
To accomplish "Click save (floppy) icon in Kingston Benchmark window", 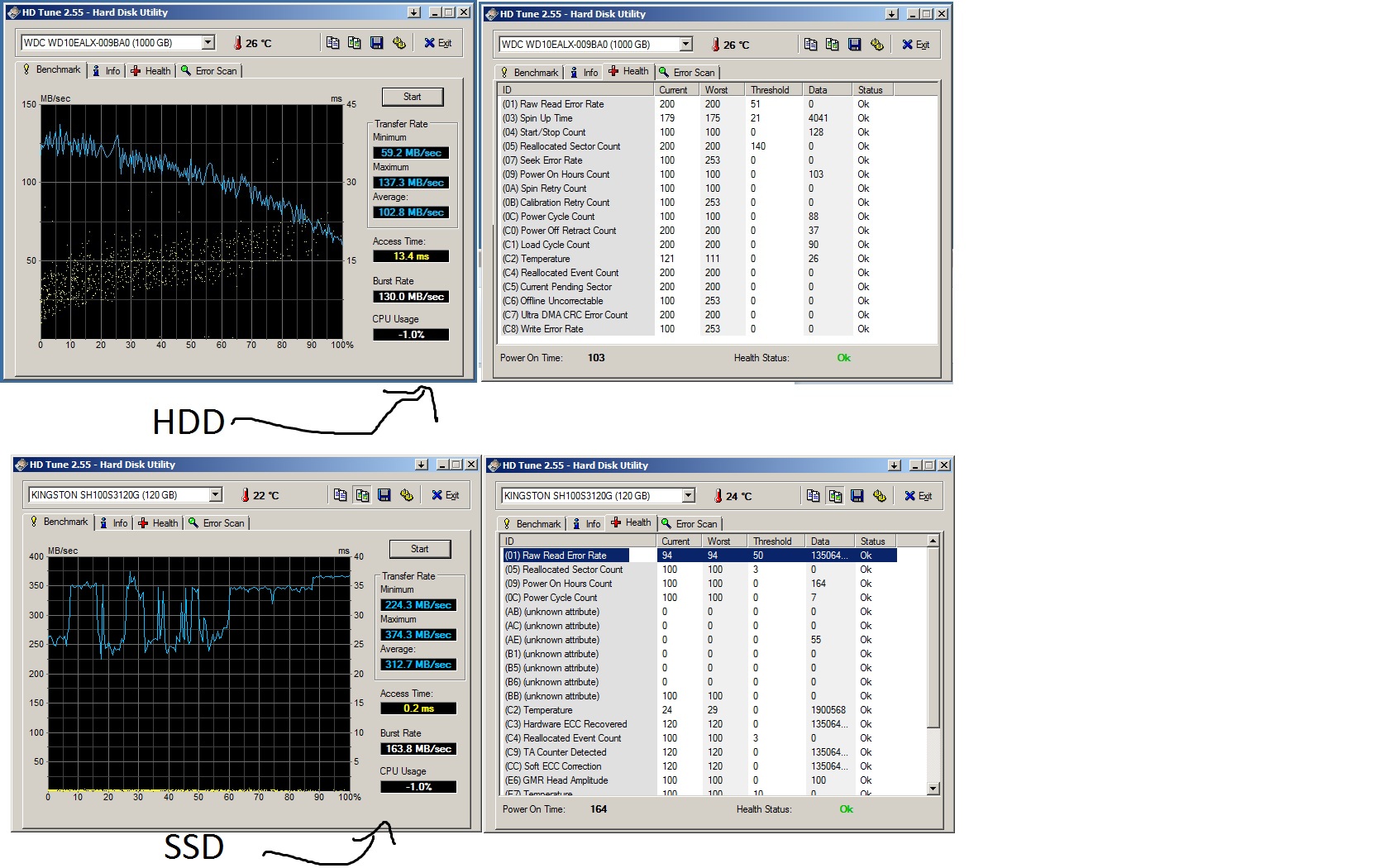I will tap(384, 495).
